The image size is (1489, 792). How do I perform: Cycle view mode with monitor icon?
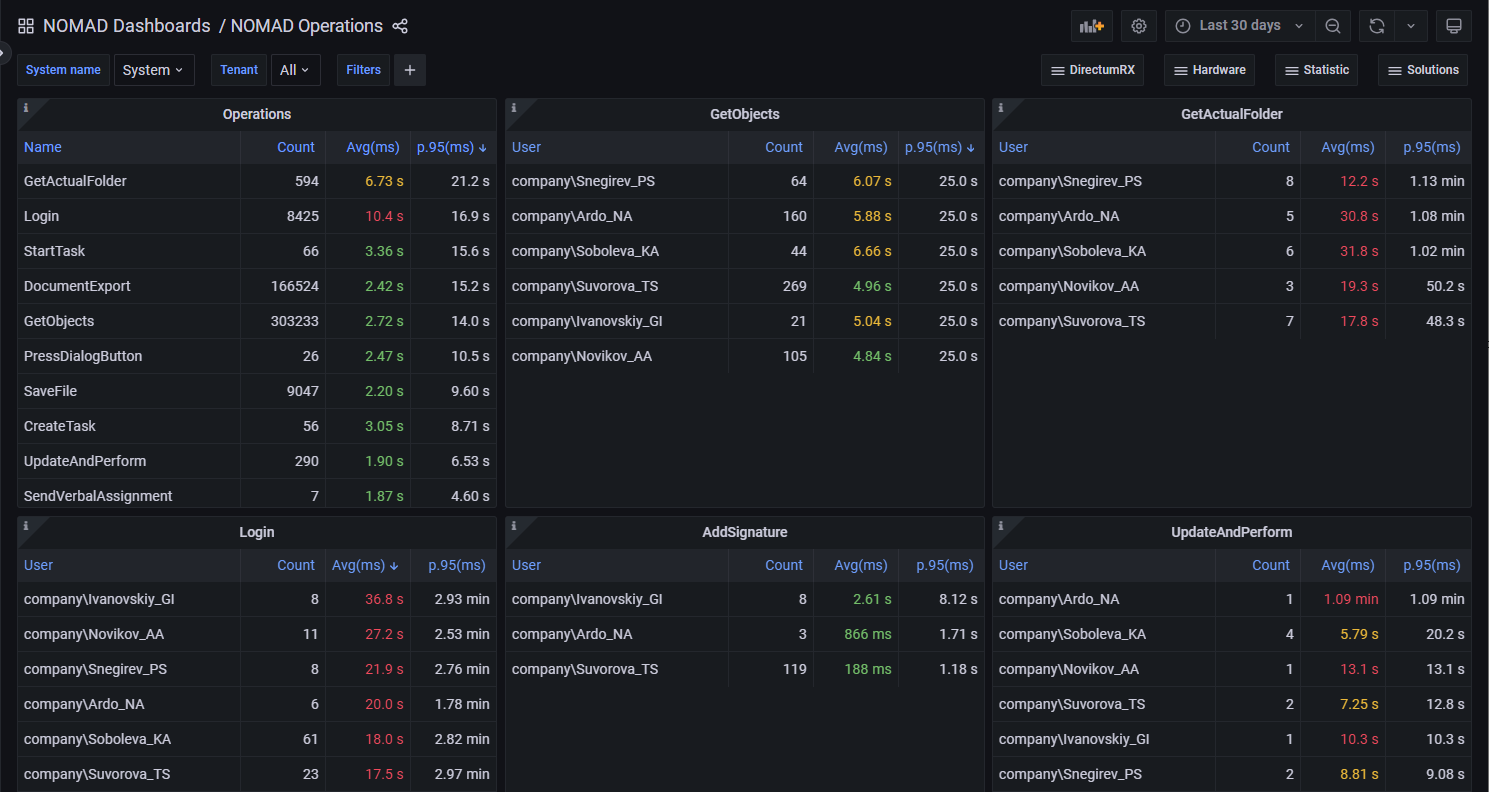[x=1454, y=26]
